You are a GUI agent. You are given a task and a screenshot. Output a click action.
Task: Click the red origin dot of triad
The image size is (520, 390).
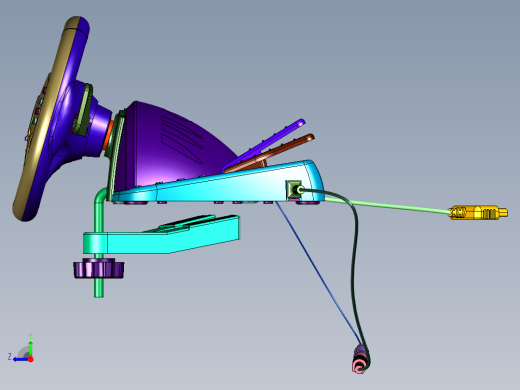coord(31,359)
